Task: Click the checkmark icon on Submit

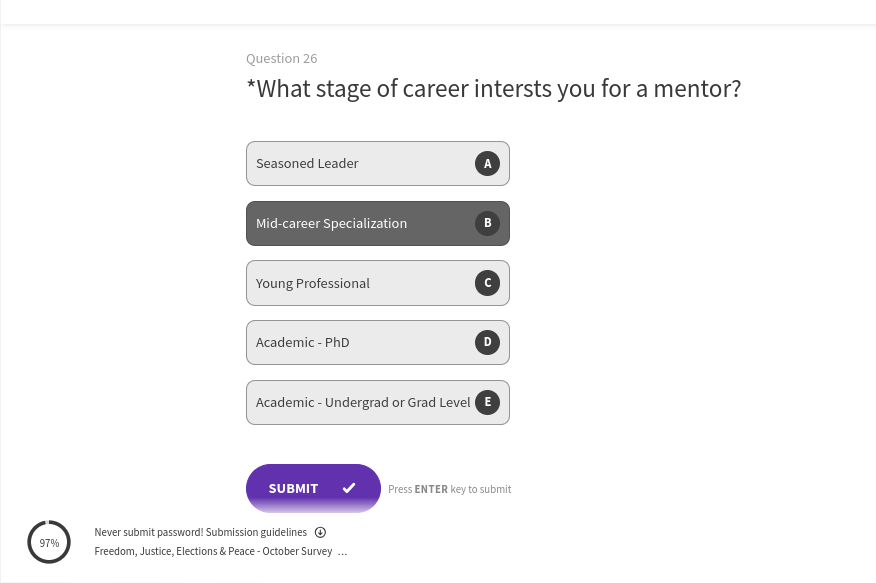Action: click(x=349, y=488)
